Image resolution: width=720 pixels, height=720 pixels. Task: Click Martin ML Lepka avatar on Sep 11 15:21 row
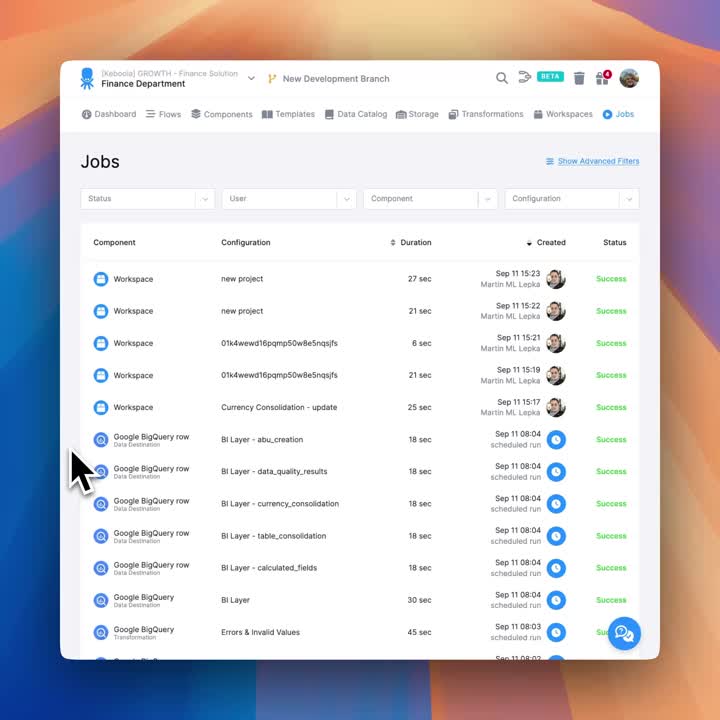click(x=556, y=343)
